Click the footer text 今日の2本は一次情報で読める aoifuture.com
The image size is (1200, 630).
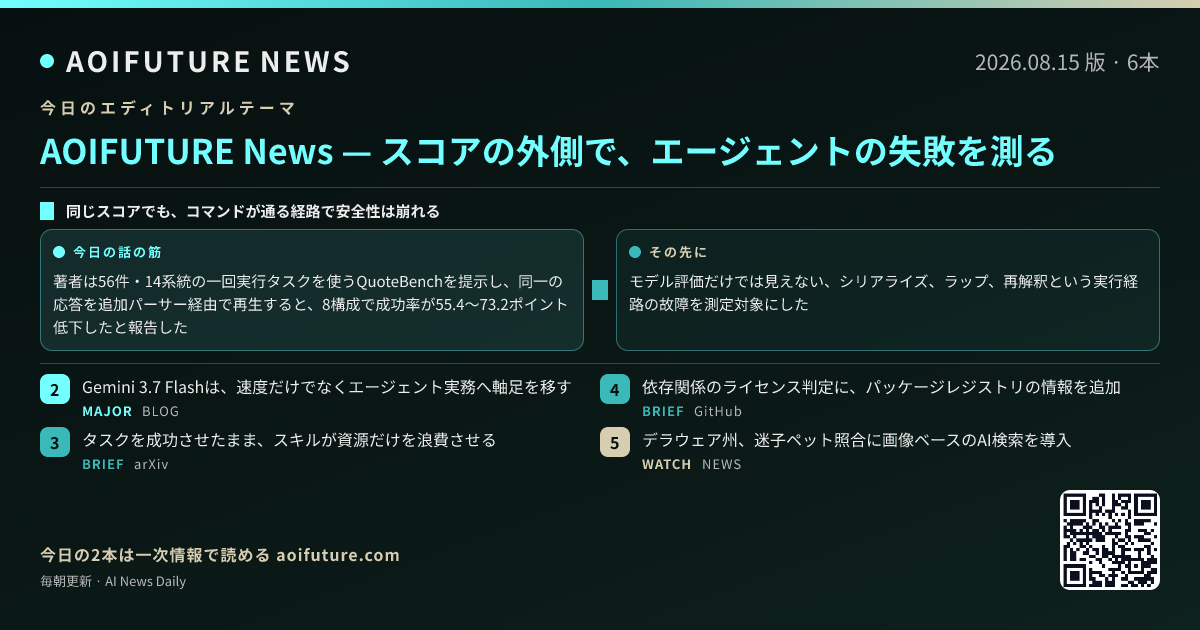click(x=220, y=555)
